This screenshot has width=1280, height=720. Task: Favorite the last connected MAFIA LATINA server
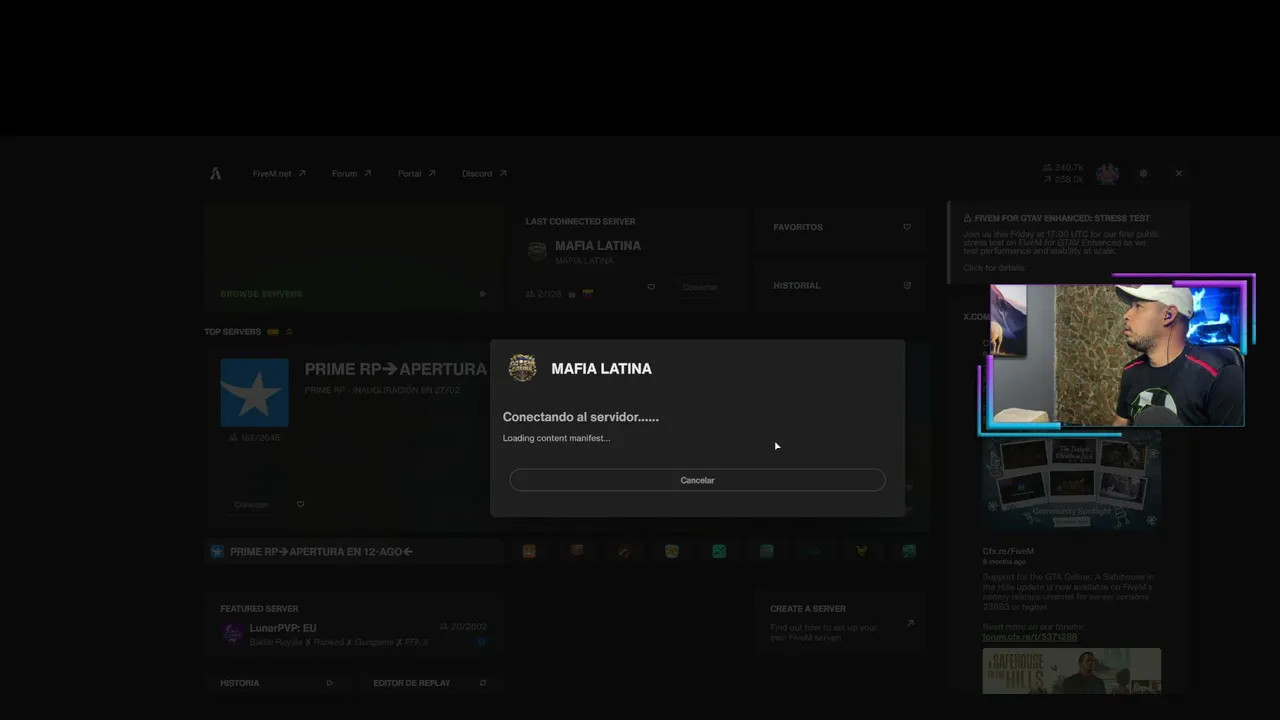click(651, 287)
